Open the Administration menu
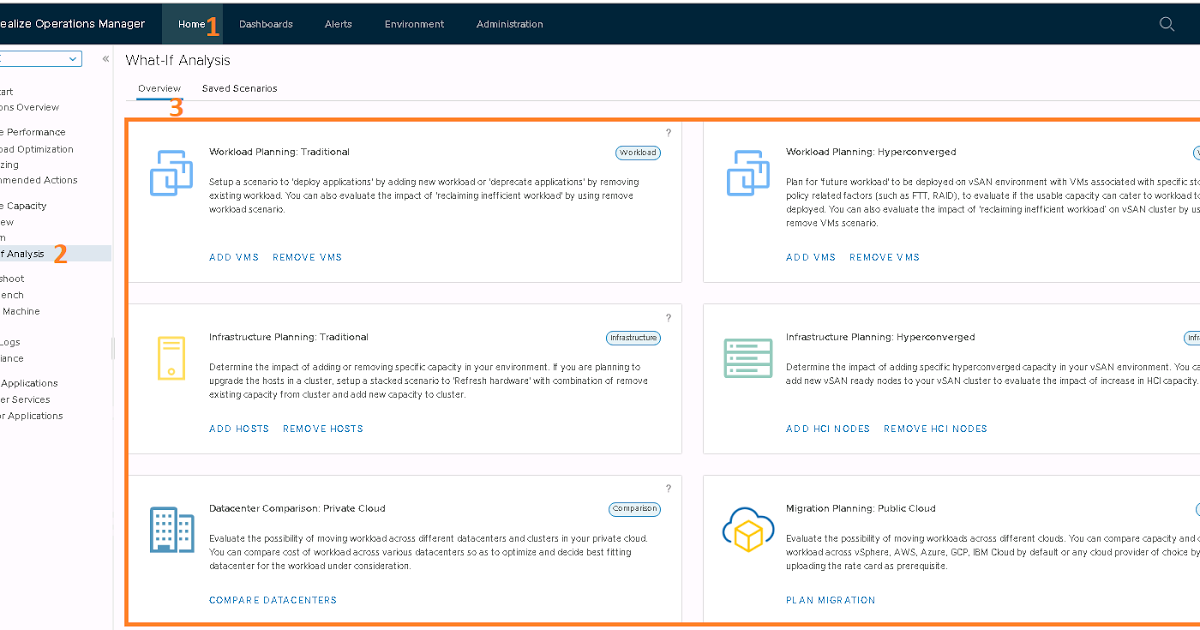The image size is (1200, 630). pos(509,24)
